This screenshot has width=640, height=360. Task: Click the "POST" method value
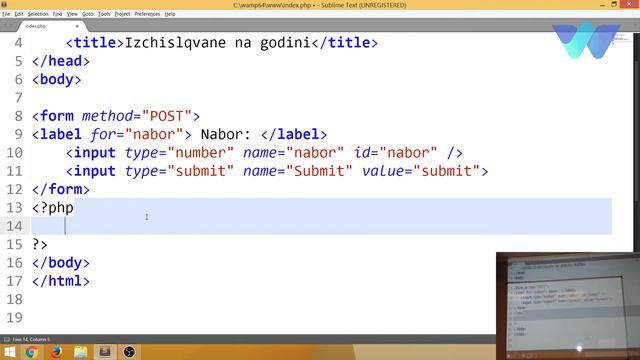point(167,116)
